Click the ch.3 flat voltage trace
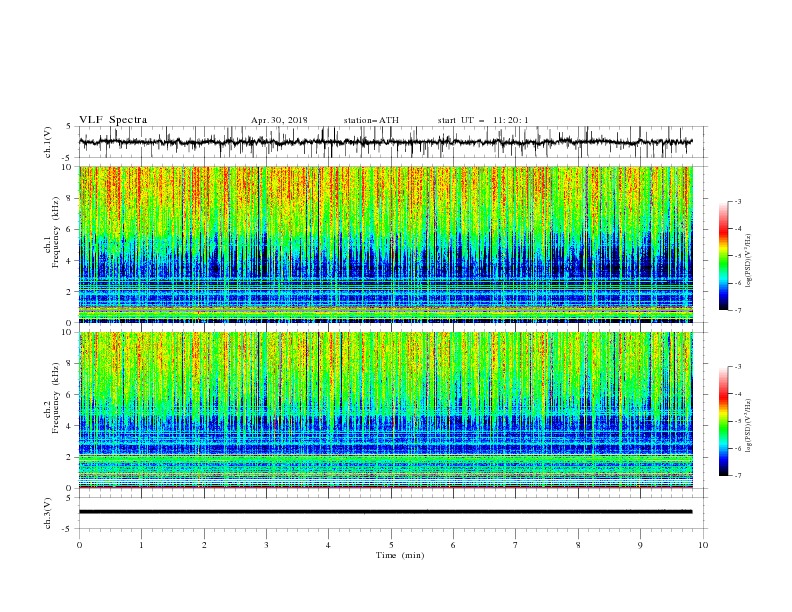This screenshot has height=612, width=792. pos(385,512)
